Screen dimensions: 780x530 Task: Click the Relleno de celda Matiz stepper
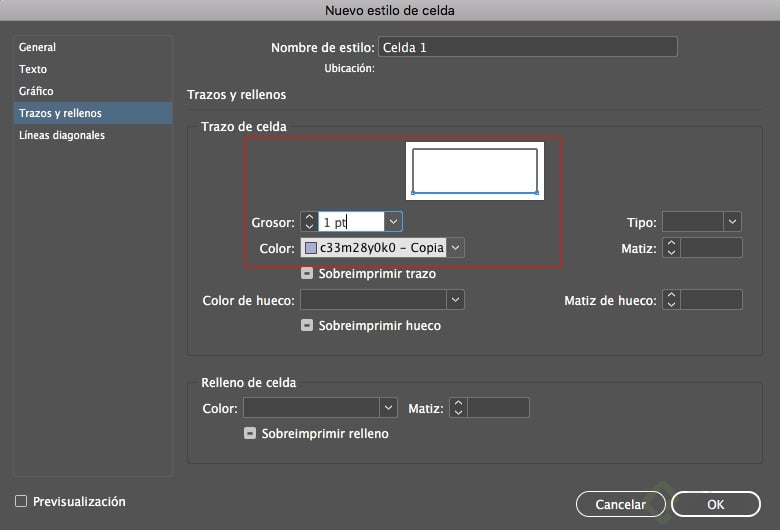click(458, 408)
